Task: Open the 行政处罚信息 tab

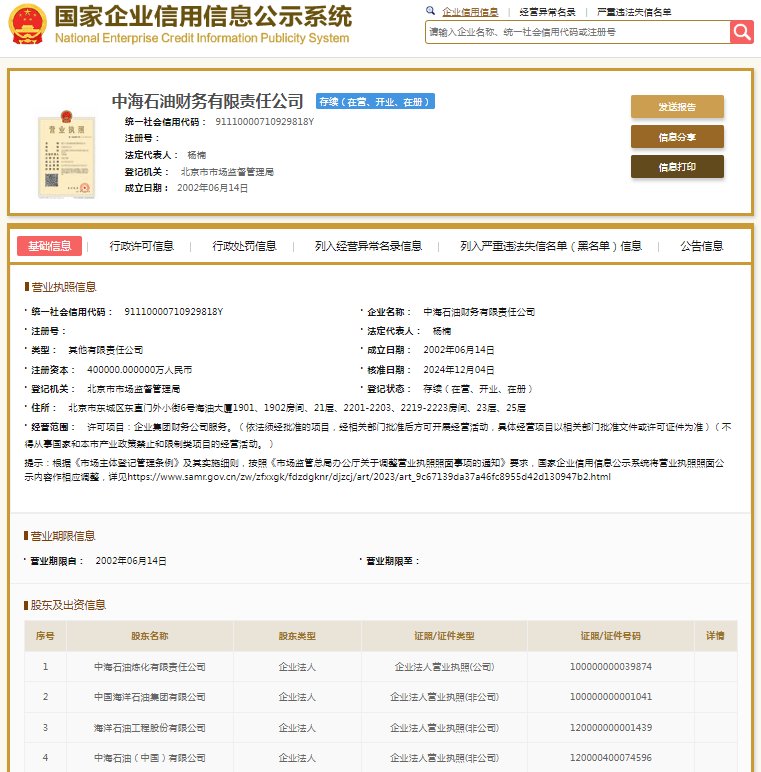Action: pyautogui.click(x=244, y=246)
